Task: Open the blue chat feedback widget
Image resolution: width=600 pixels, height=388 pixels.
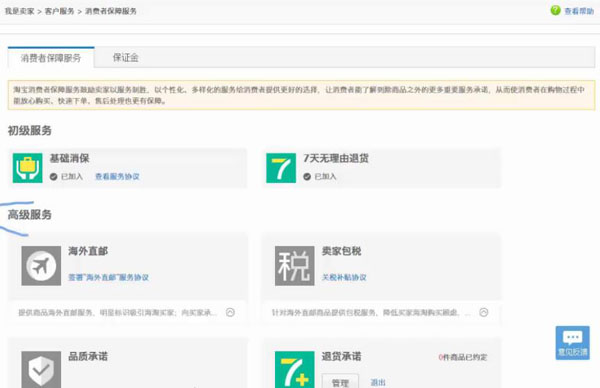Action: pos(572,343)
